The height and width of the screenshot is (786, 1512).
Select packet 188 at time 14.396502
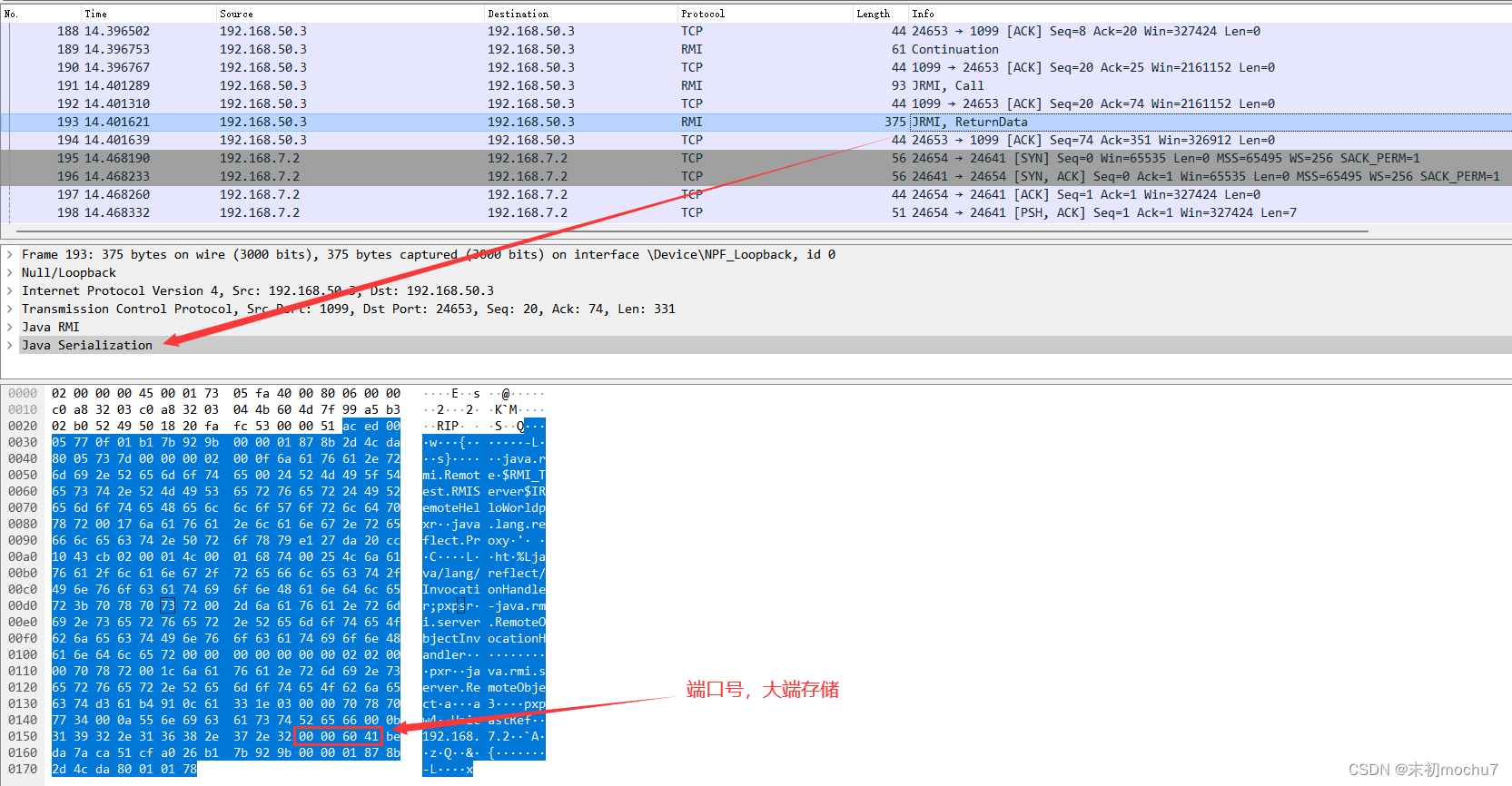click(756, 32)
